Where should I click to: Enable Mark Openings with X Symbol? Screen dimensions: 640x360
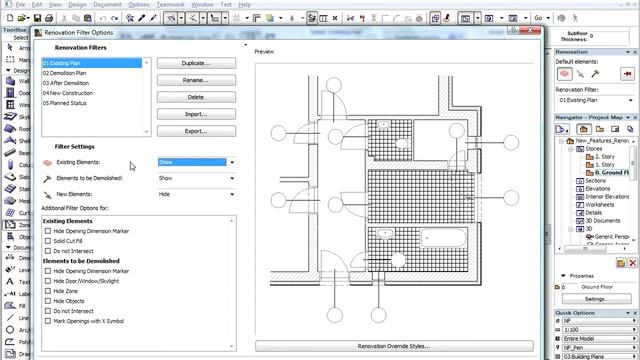pos(48,321)
